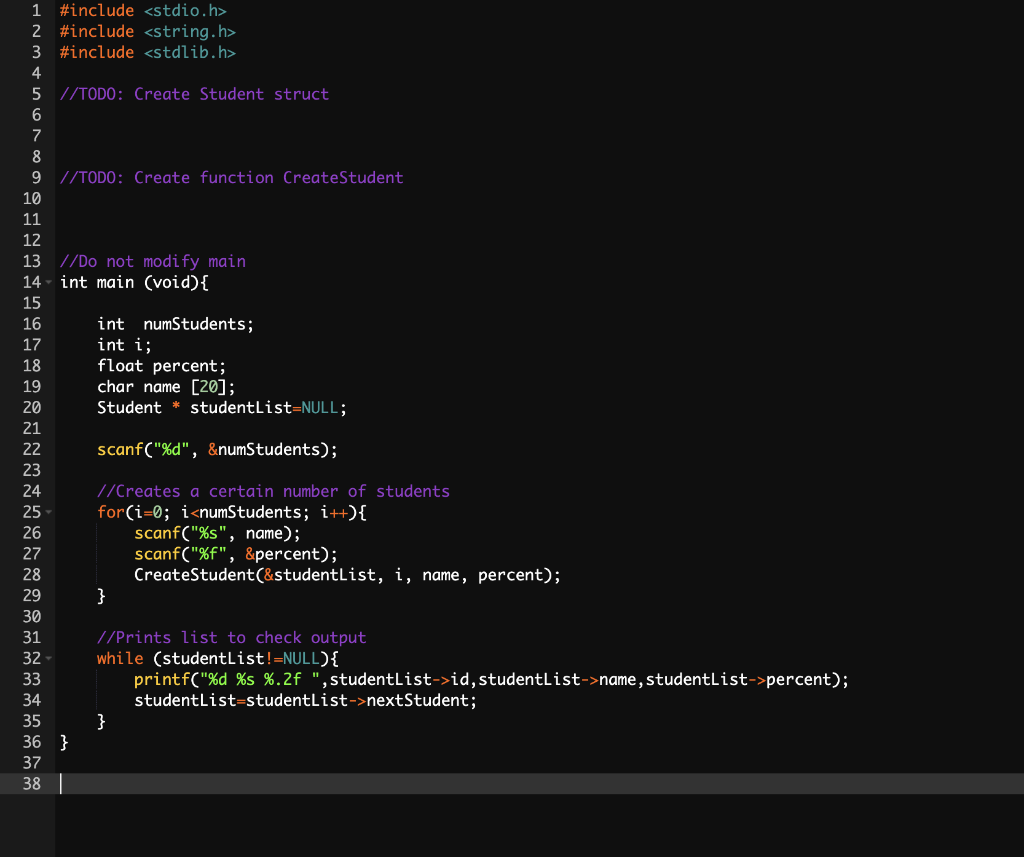Click the "int main (void){" declaration
Image resolution: width=1024 pixels, height=857 pixels.
click(x=134, y=282)
